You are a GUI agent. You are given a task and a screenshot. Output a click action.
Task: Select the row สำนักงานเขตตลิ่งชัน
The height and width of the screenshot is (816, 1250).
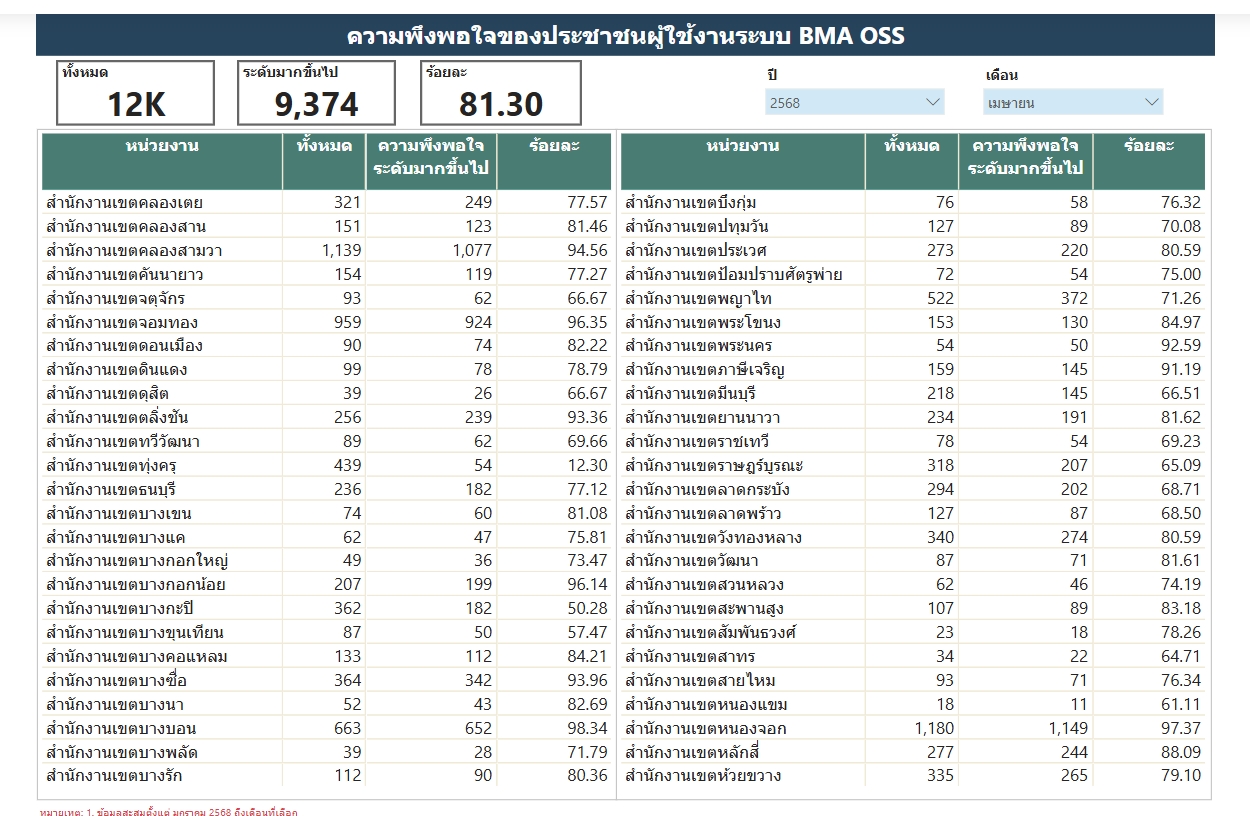click(x=326, y=417)
